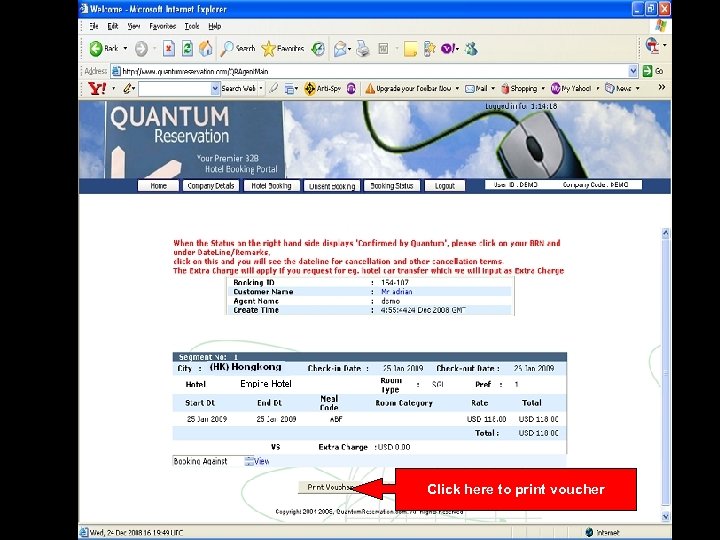This screenshot has height=540, width=720.
Task: Expand Yahoo toolbar overflow chevron
Action: pyautogui.click(x=662, y=87)
